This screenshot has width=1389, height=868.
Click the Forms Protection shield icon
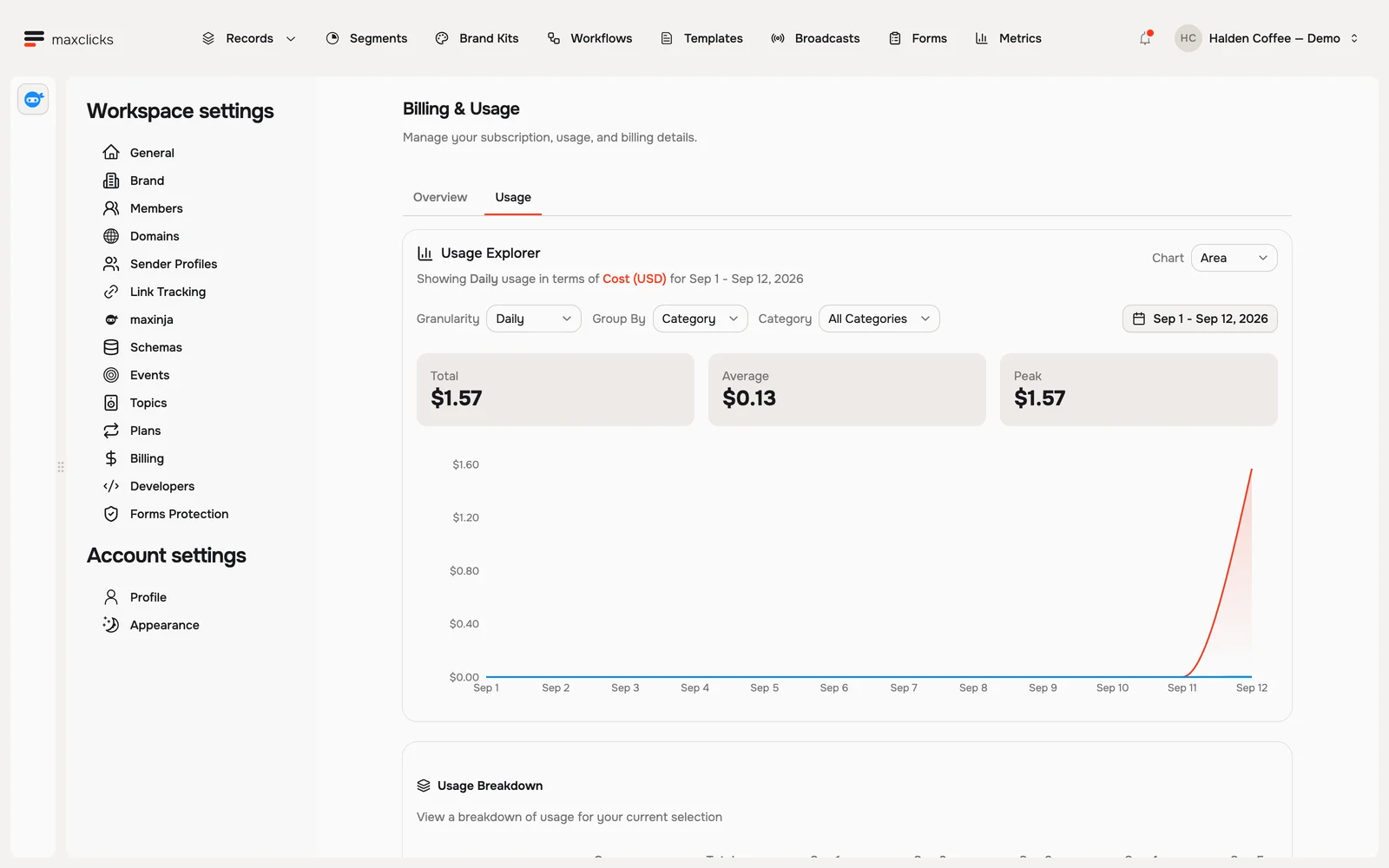click(111, 514)
